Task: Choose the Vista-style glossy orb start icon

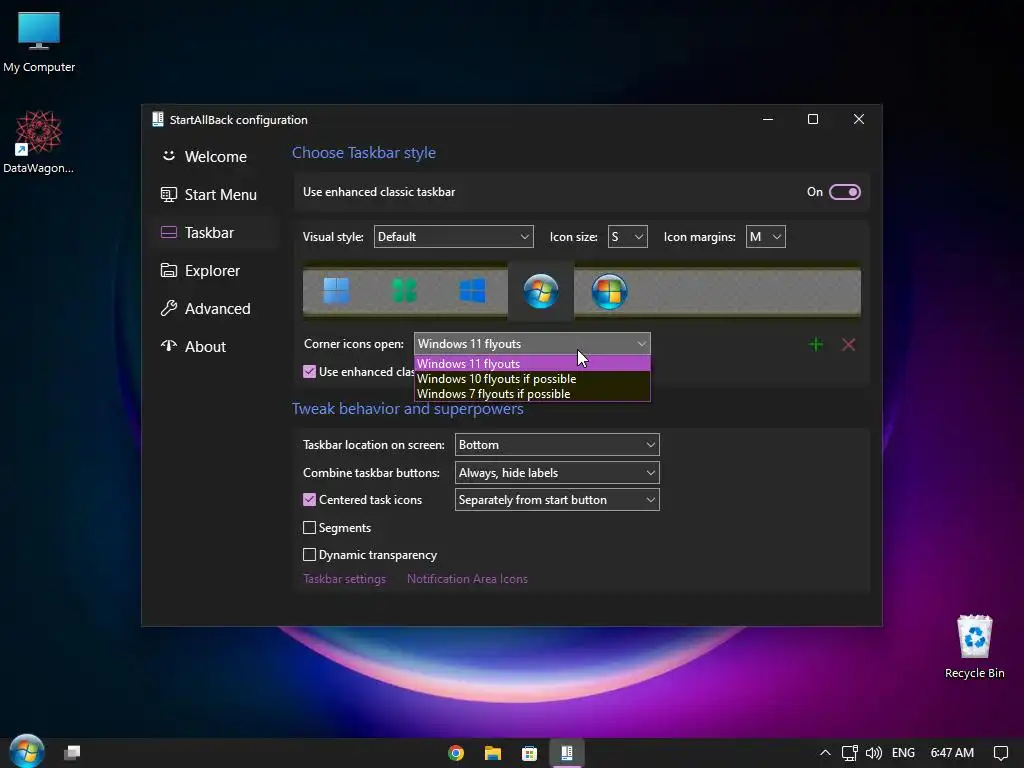Action: coord(609,291)
